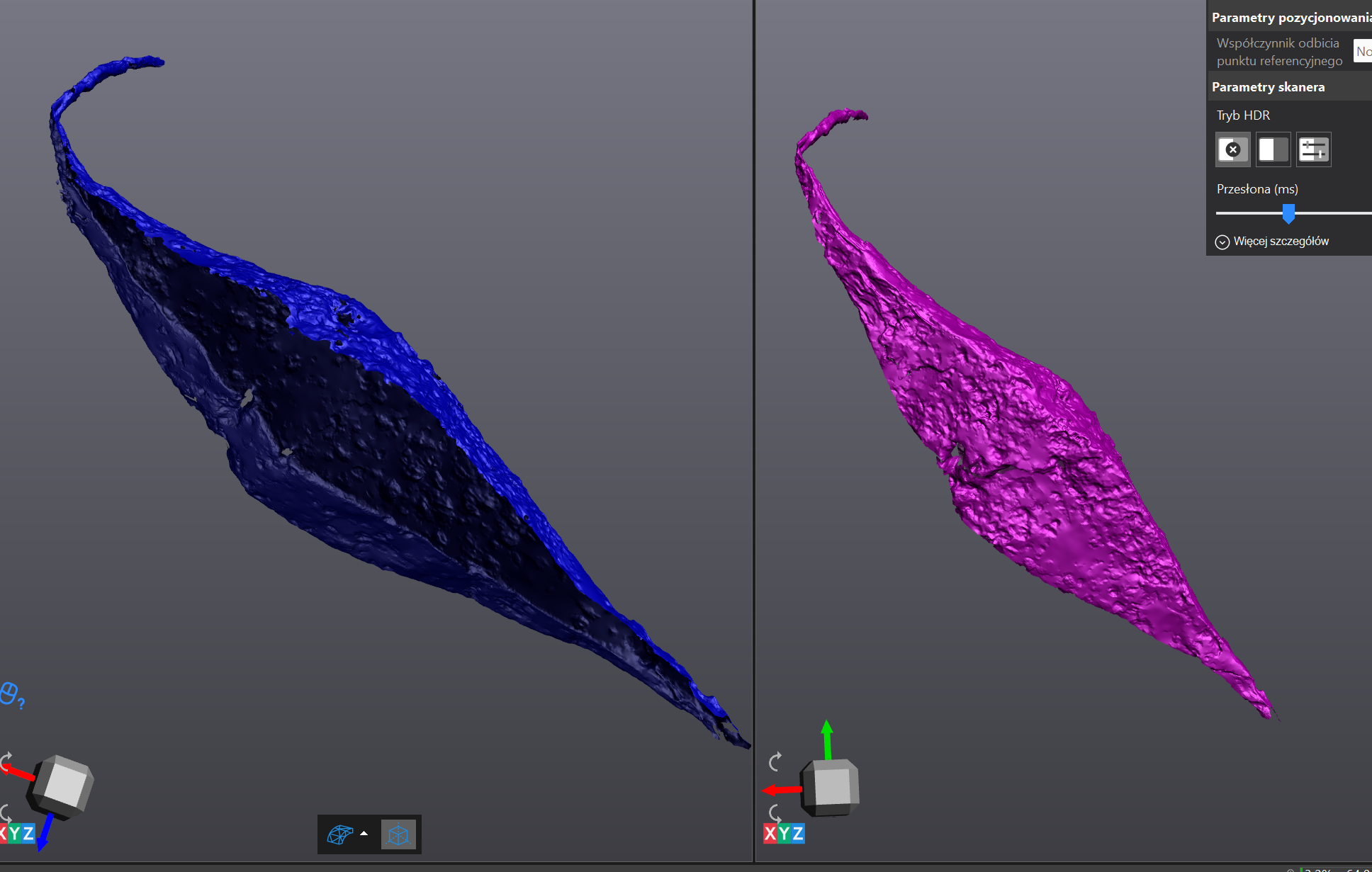Open mesh display mode arrow menu
This screenshot has width=1372, height=872.
point(364,834)
